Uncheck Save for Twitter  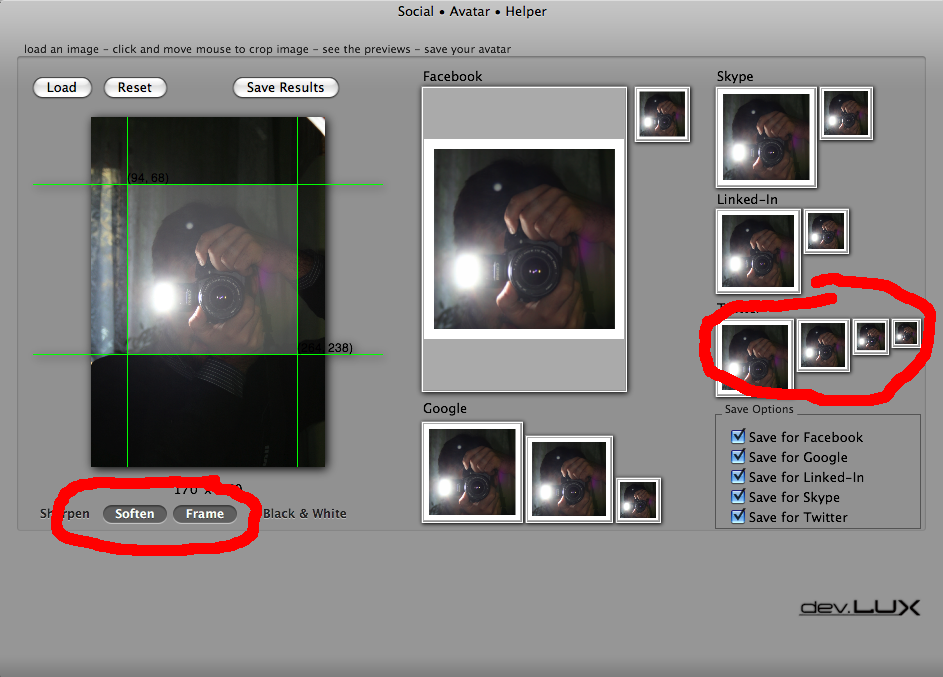point(738,516)
